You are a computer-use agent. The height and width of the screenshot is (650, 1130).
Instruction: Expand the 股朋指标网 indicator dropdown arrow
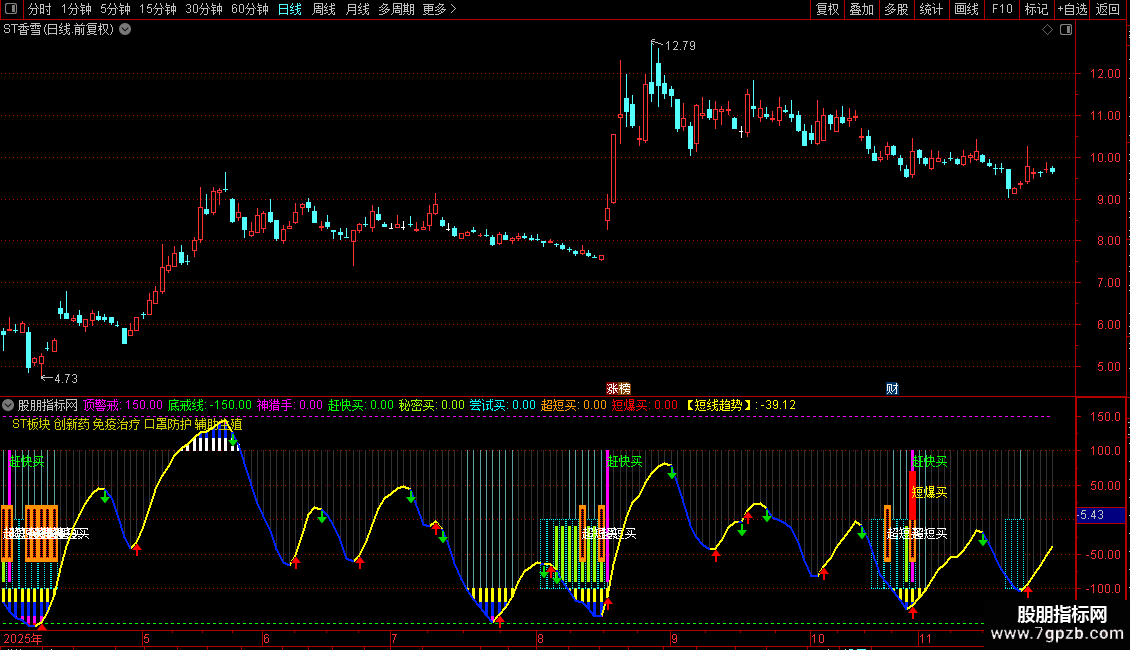point(8,405)
